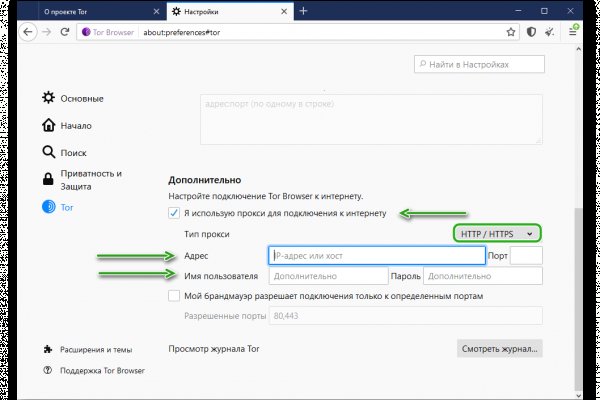Image resolution: width=600 pixels, height=400 pixels.
Task: Enable the firewall allowed ports checkbox
Action: coord(175,296)
